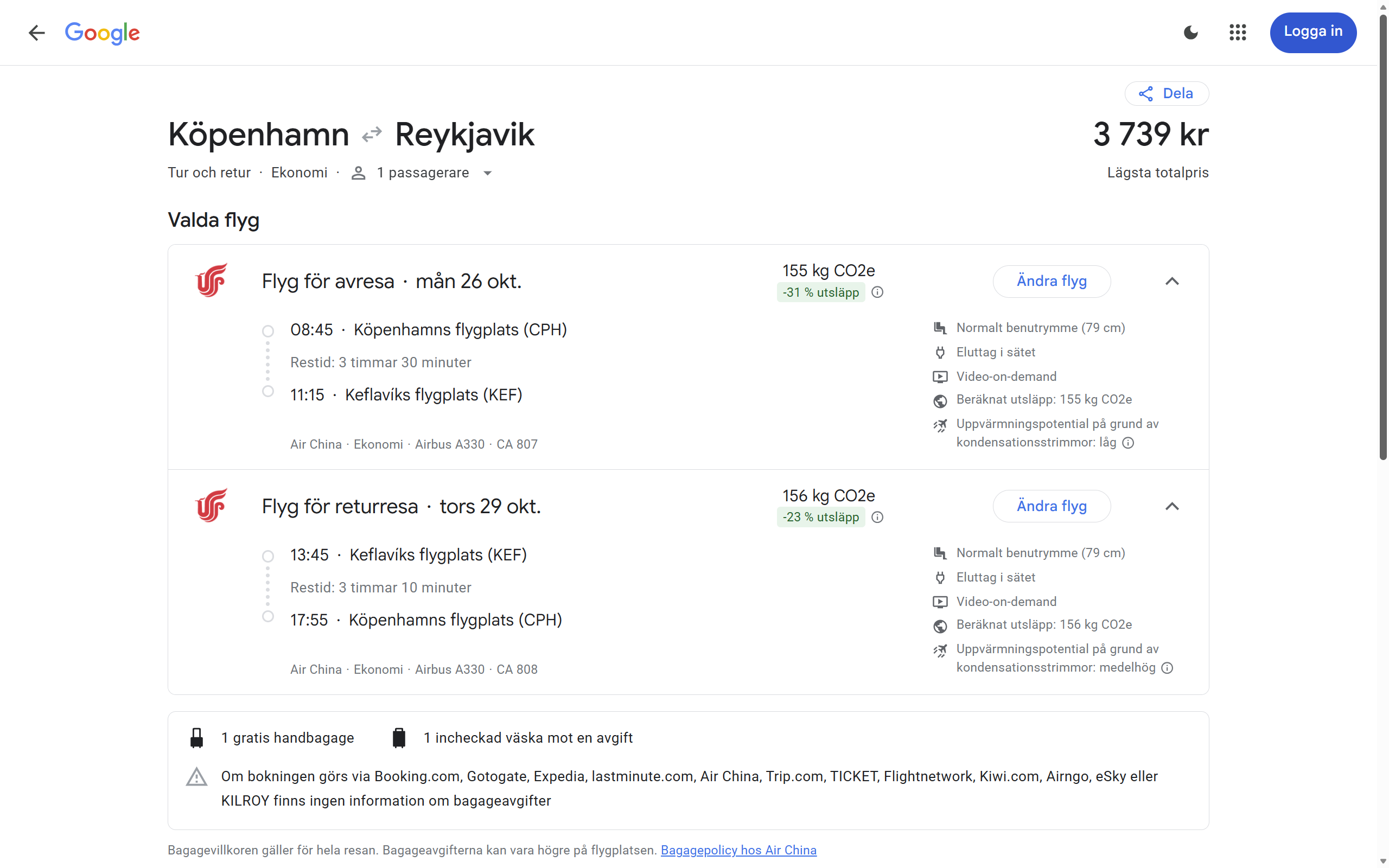Sign in via Logga in button
The image size is (1389, 868).
(1313, 32)
